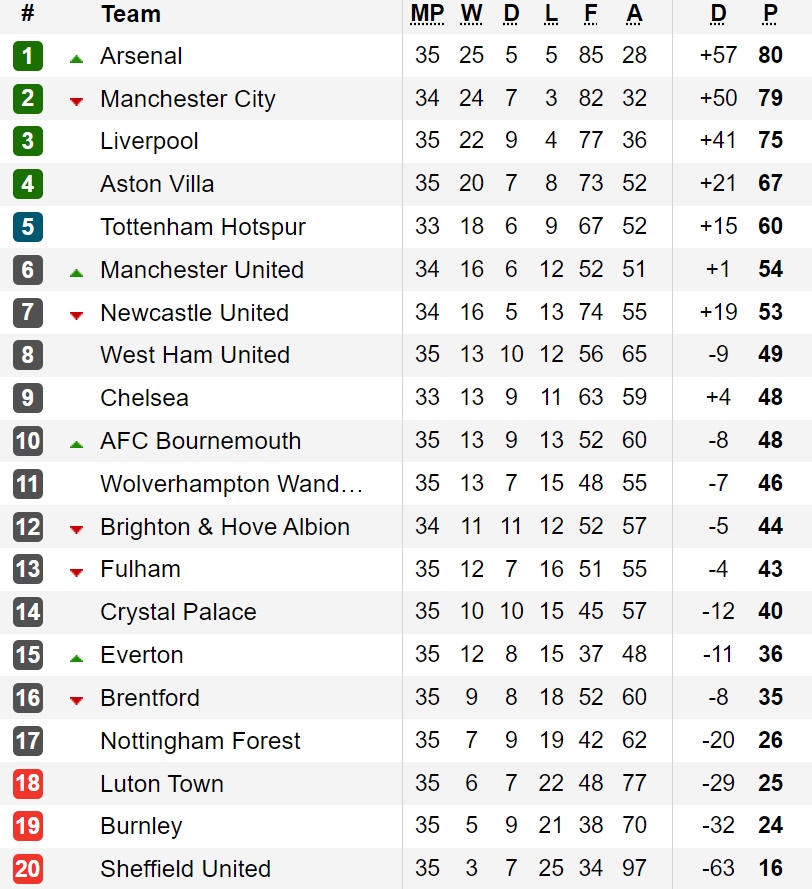Image resolution: width=812 pixels, height=889 pixels.
Task: Click the Team column header
Action: click(130, 14)
